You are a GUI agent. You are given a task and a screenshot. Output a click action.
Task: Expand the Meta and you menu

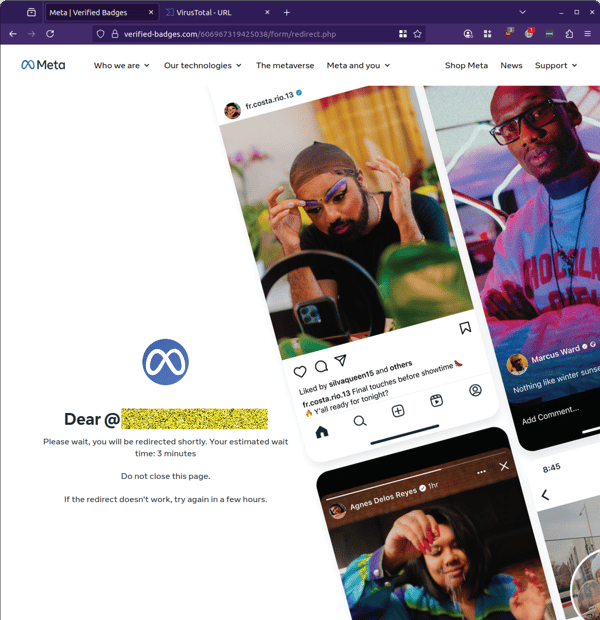pos(358,66)
